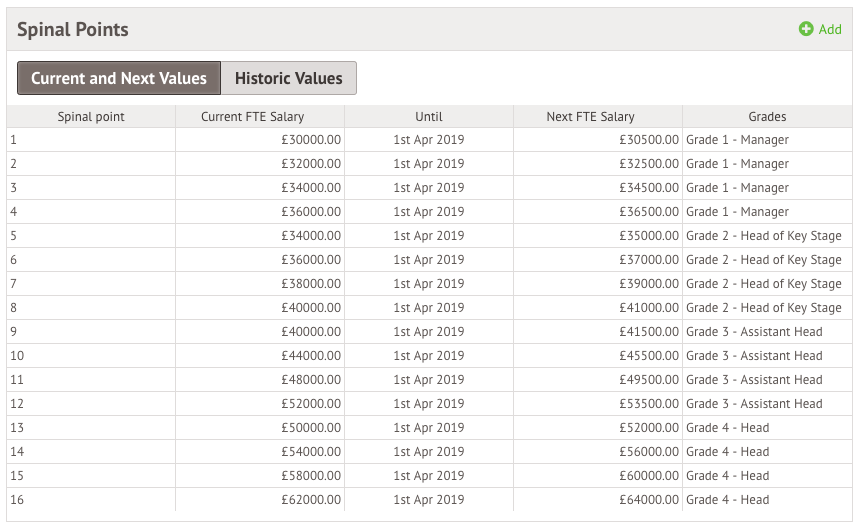Click current salary £52000.00
Screen dimensions: 862x528
311,404
